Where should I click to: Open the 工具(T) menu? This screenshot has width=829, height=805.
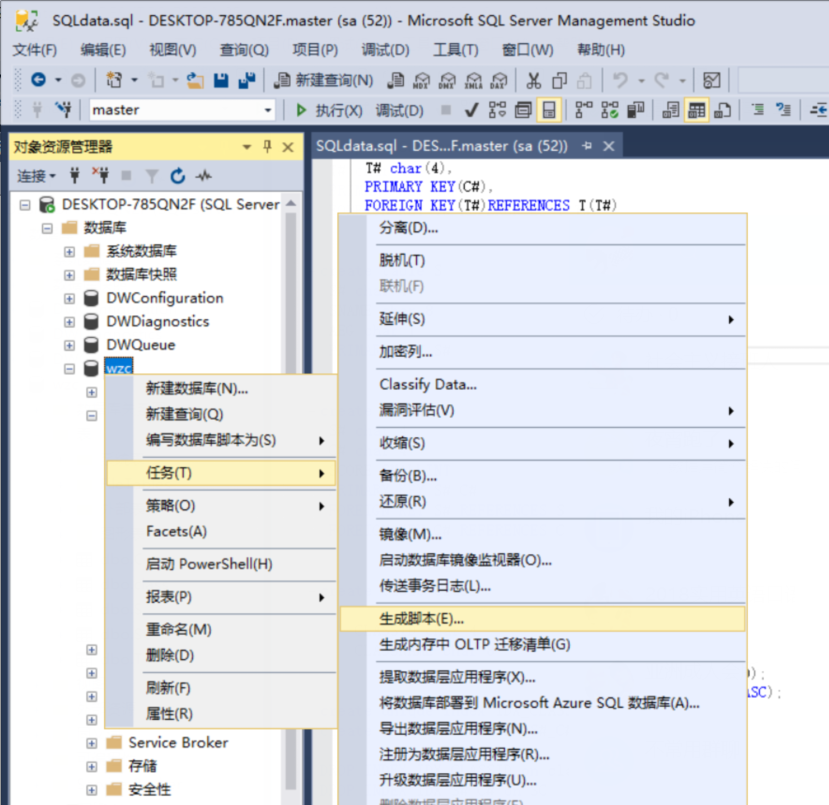pyautogui.click(x=456, y=50)
